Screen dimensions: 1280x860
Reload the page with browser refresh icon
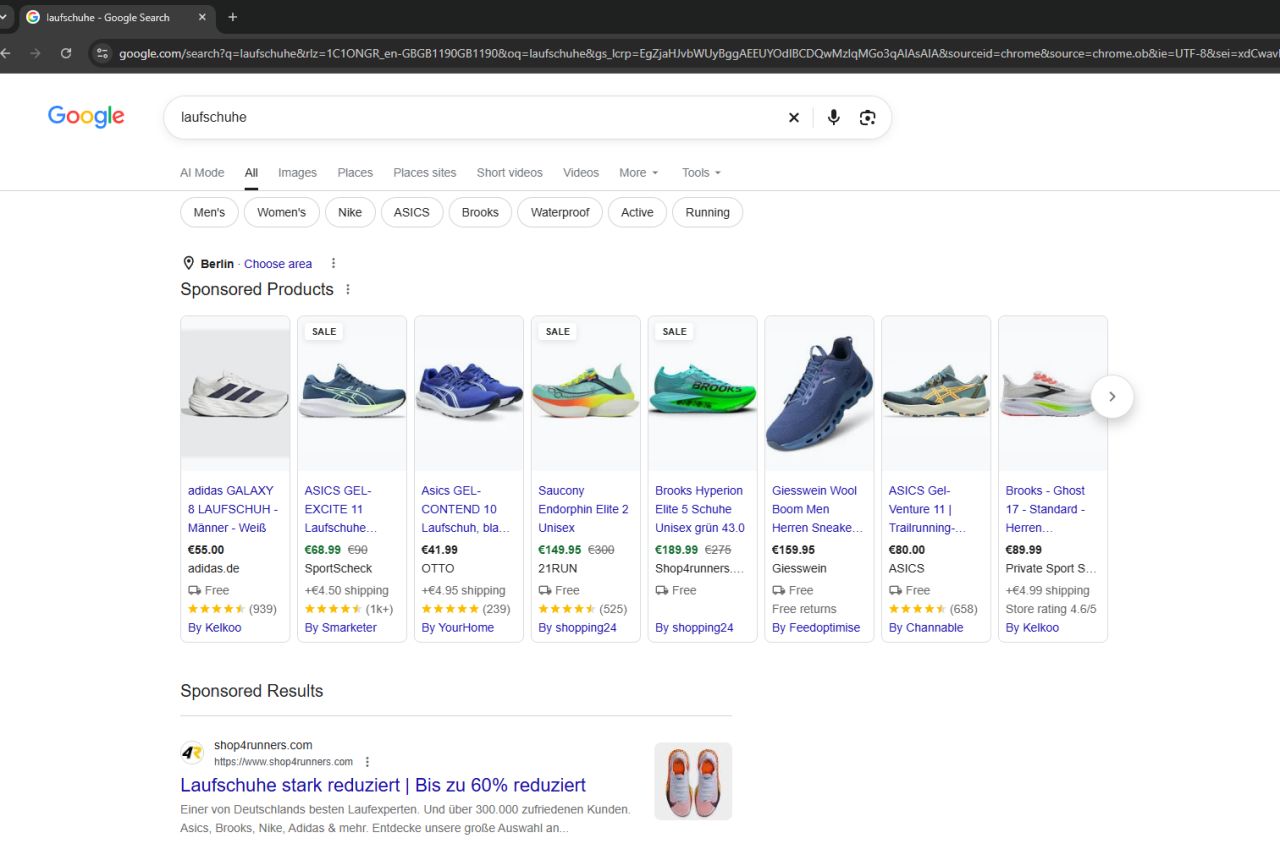[66, 53]
